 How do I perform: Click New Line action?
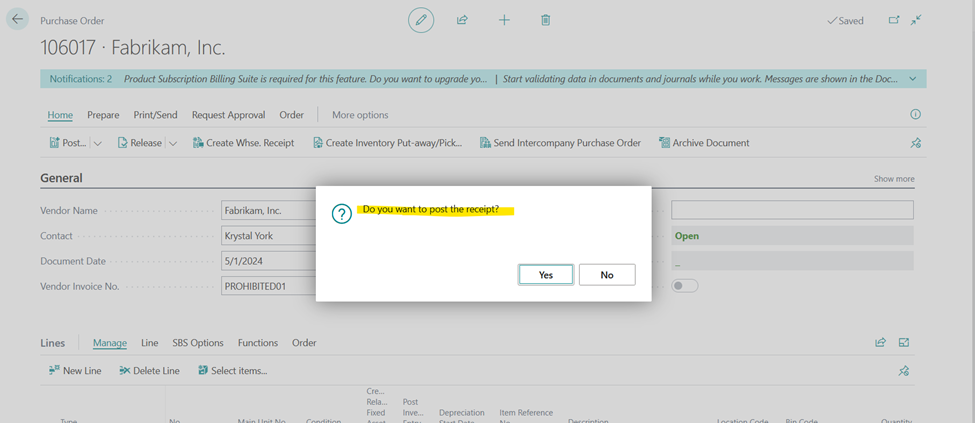tap(75, 371)
